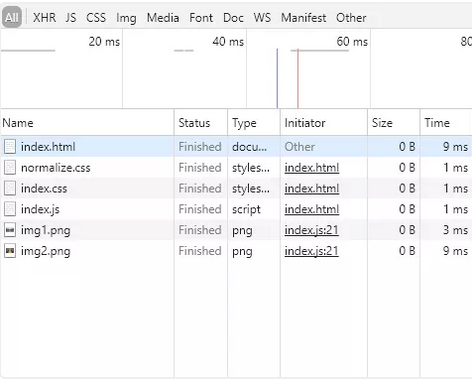Screen dimensions: 472x389
Task: Open index.html initiator link for index.css
Action: point(312,188)
